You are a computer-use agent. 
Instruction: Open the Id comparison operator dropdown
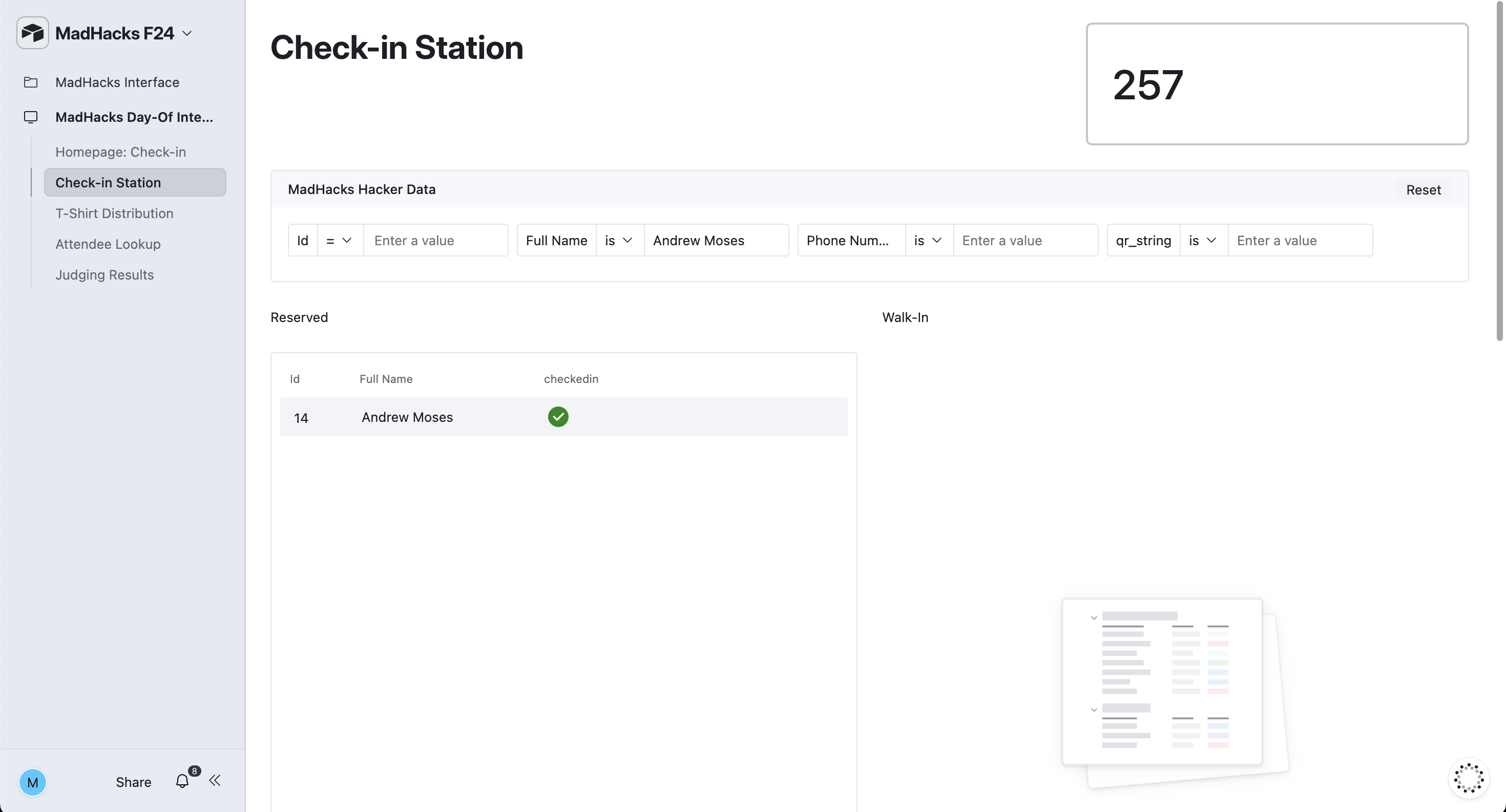pos(339,240)
